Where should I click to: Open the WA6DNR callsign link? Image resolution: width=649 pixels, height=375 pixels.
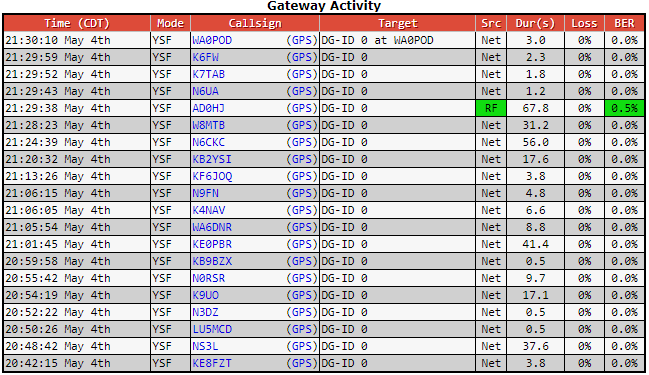point(212,227)
